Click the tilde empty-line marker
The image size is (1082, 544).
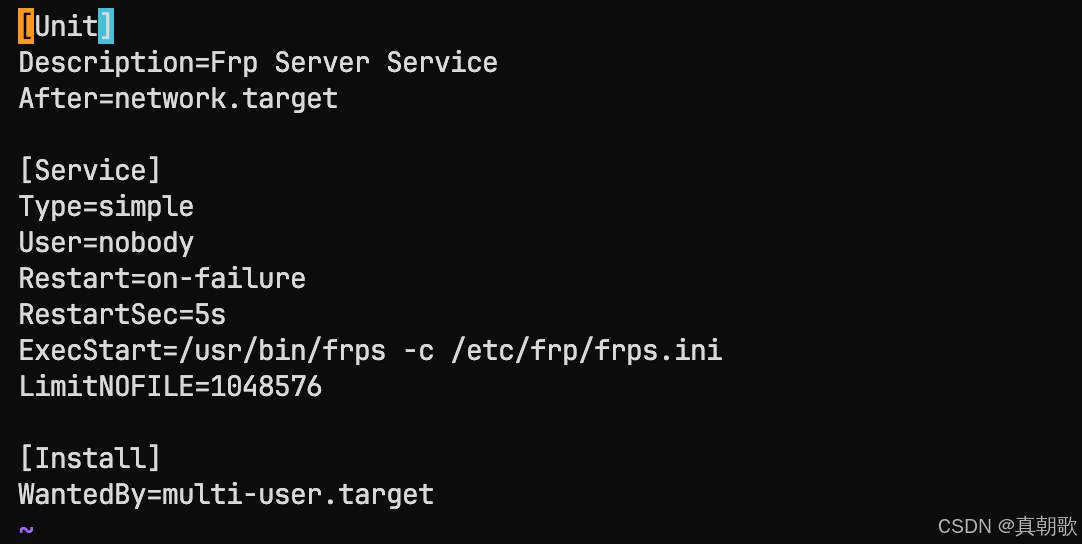(26, 530)
